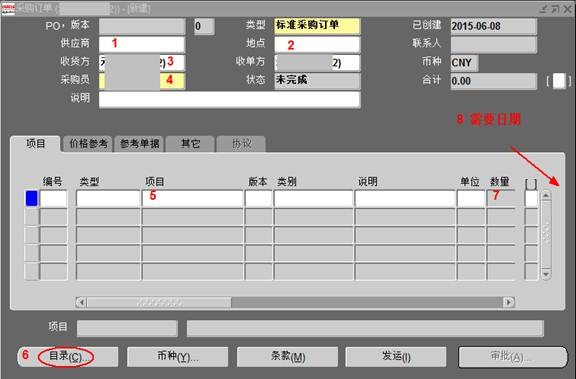Click the 币种 field showing CNY
This screenshot has width=576, height=379.
click(464, 63)
